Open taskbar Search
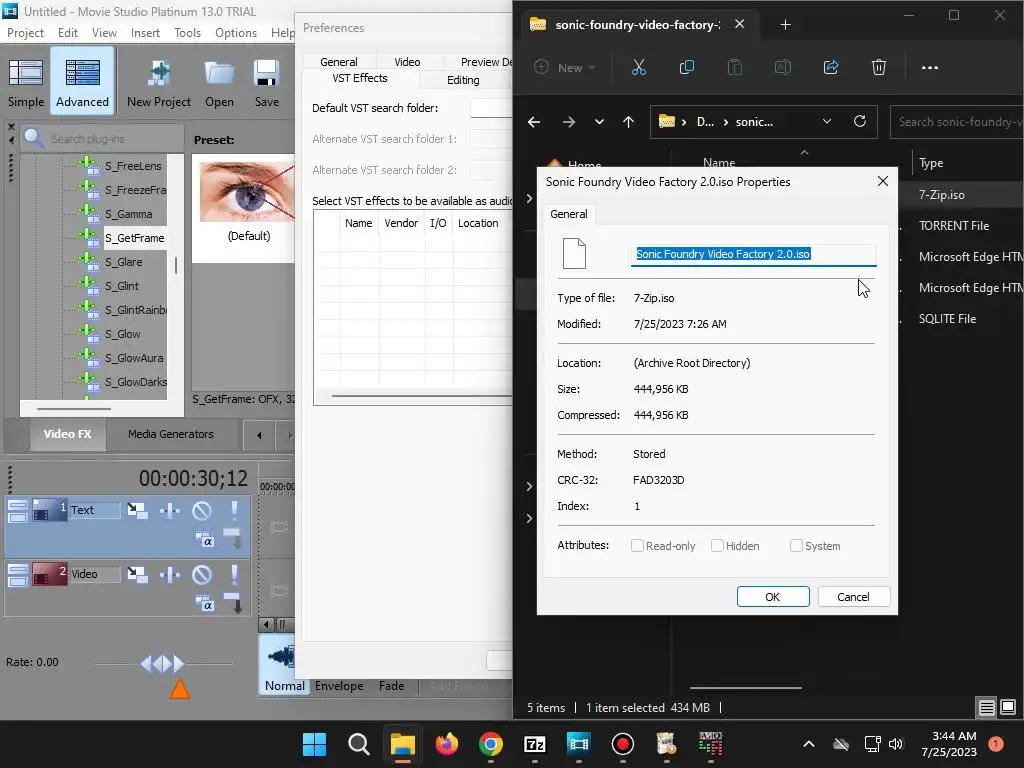The height and width of the screenshot is (768, 1024). click(359, 744)
